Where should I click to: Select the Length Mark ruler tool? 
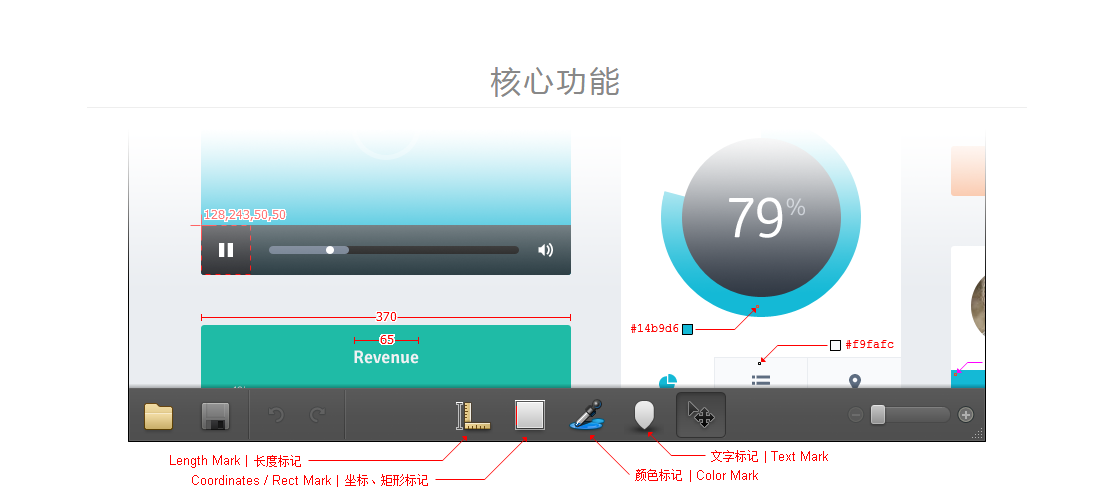[x=473, y=416]
